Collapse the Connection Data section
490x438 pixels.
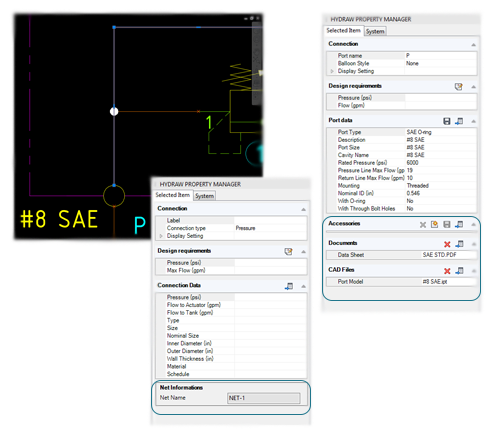[x=303, y=286]
